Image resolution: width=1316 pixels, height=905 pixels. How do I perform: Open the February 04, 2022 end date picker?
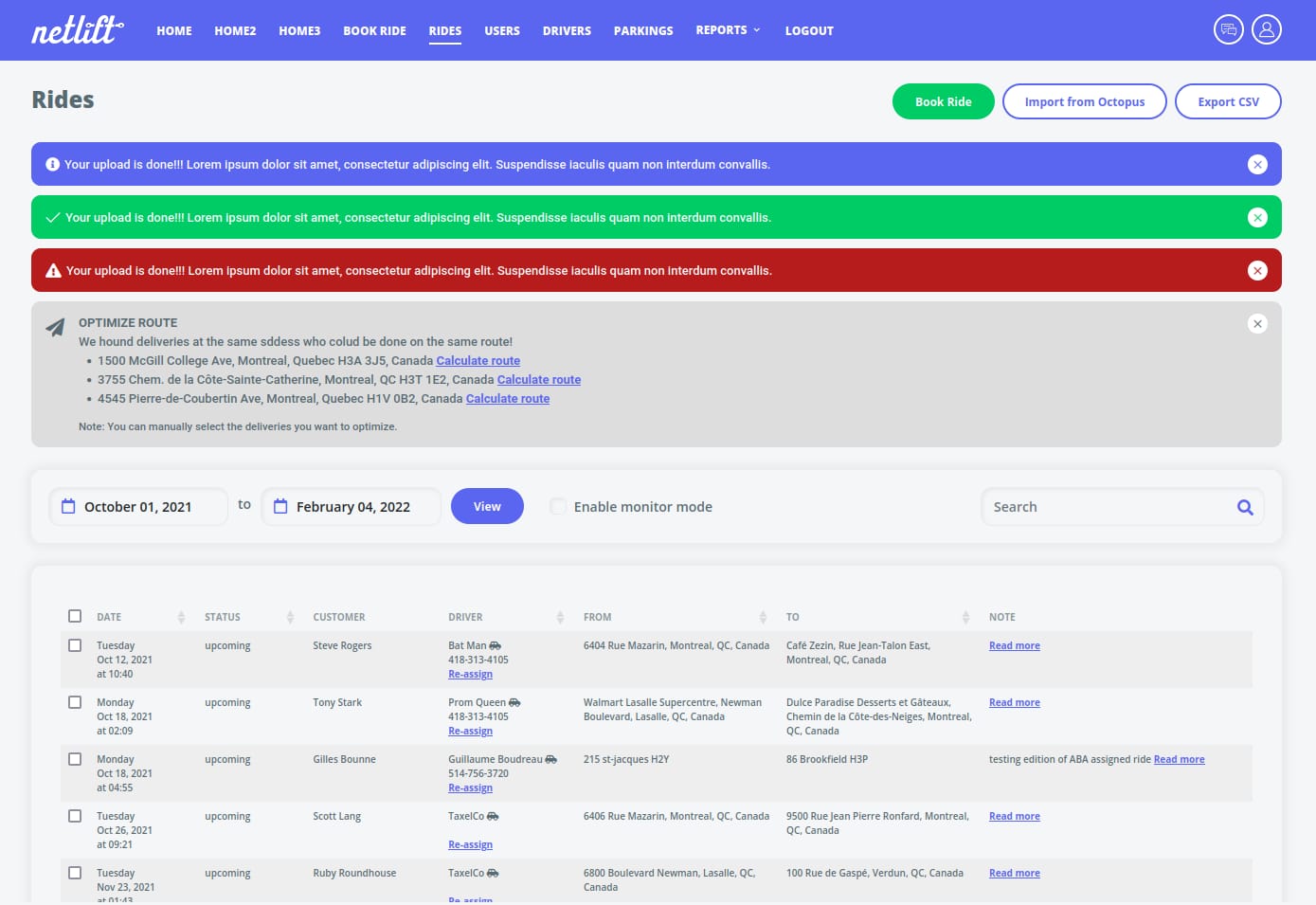click(351, 506)
